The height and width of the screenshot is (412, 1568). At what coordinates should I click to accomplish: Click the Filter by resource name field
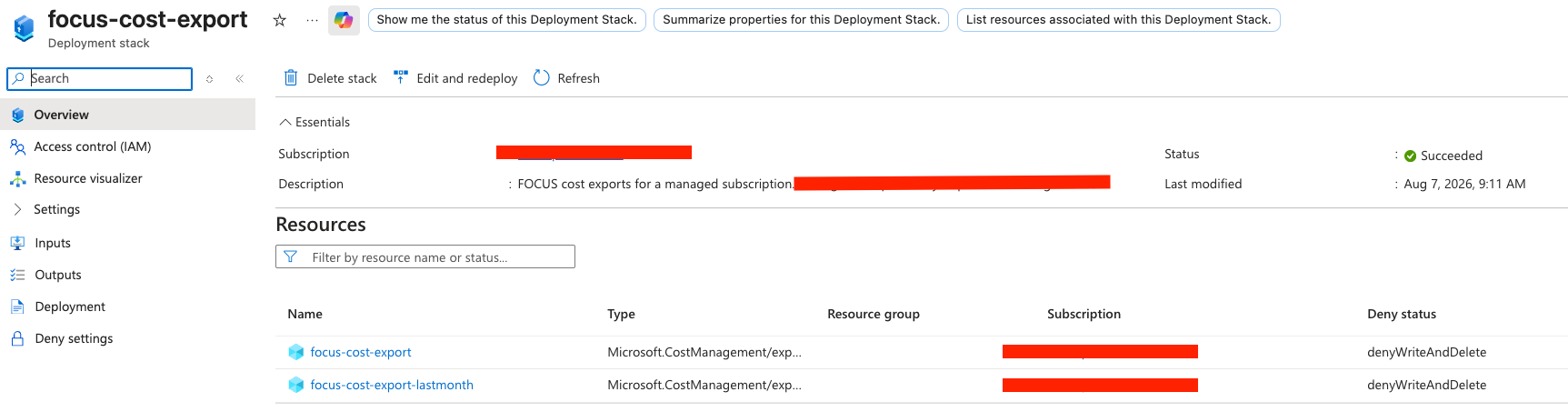(425, 257)
